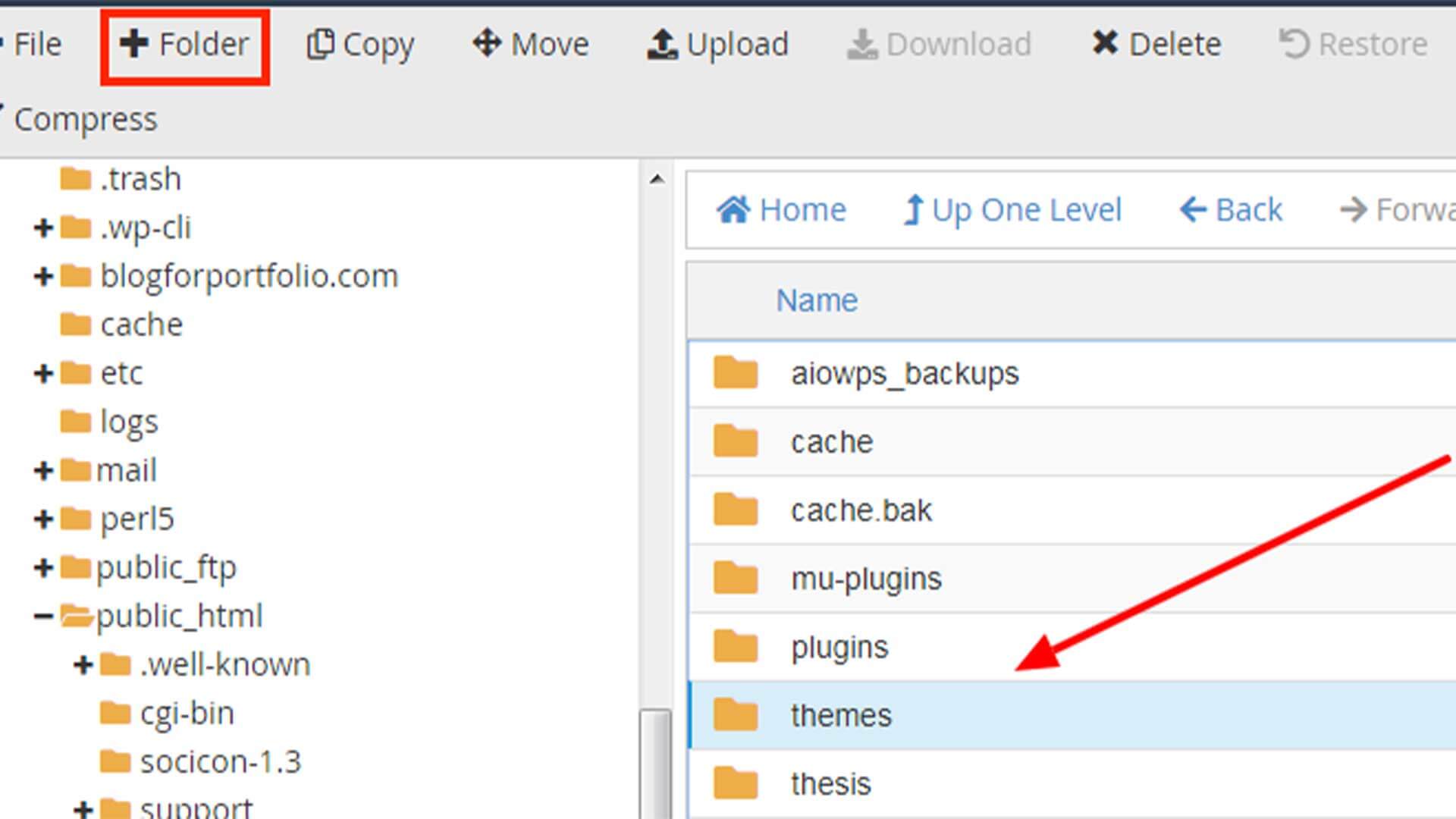Click the Copy toolbar button
Screen dimensions: 1456x819
click(360, 45)
